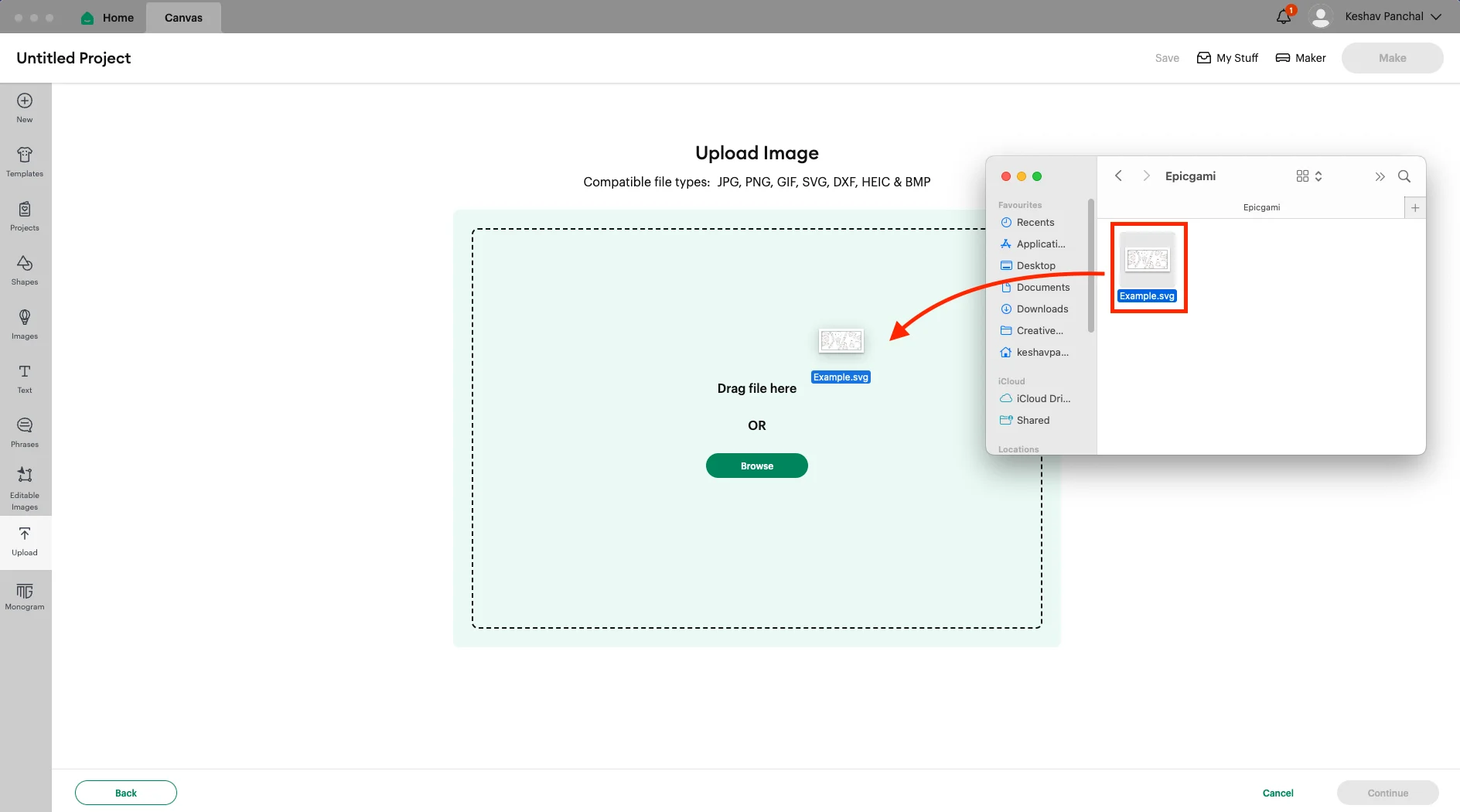1460x812 pixels.
Task: Click the Continue button
Action: (x=1388, y=793)
